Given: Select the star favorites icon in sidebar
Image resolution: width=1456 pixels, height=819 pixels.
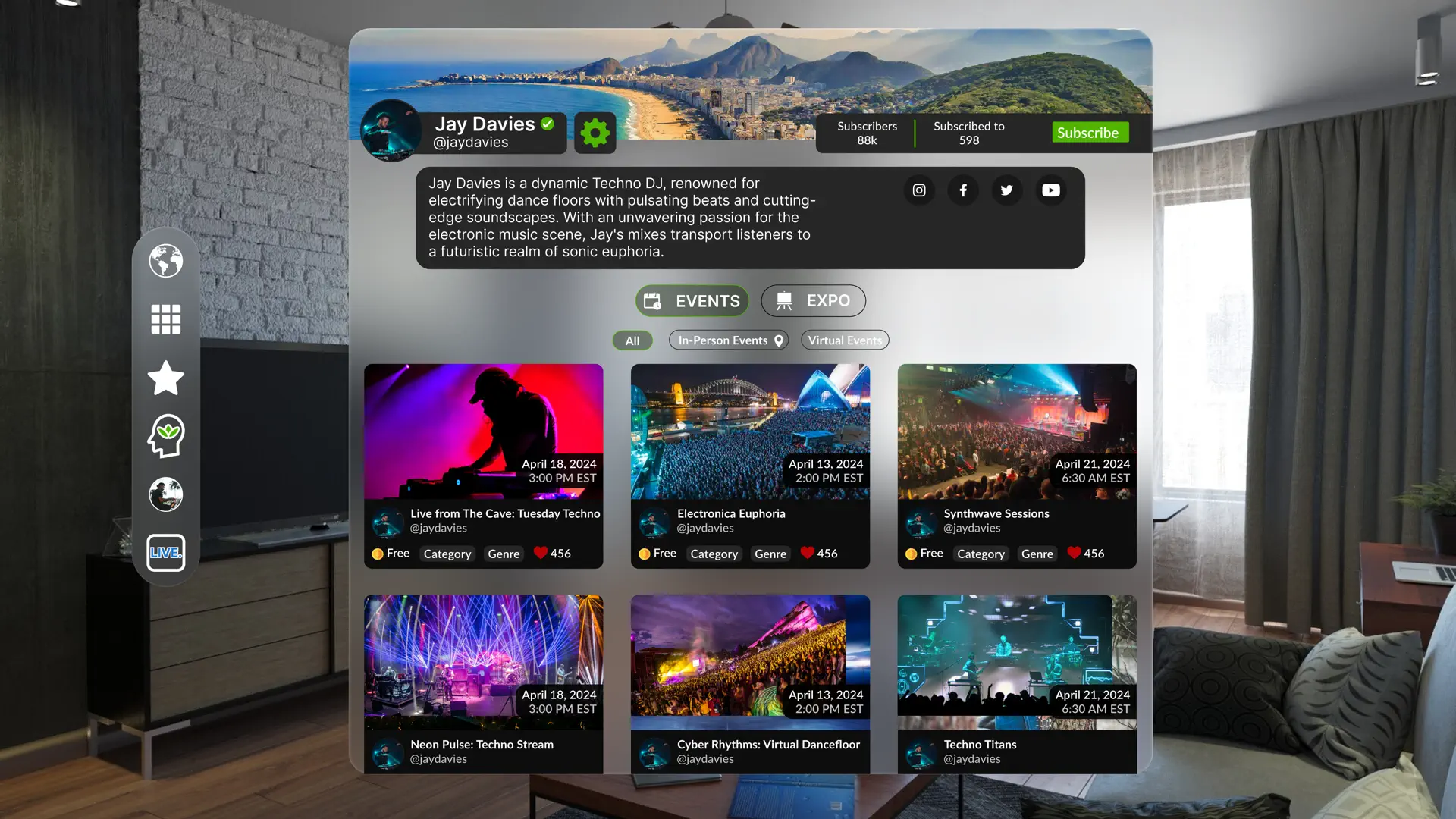Looking at the screenshot, I should point(165,378).
